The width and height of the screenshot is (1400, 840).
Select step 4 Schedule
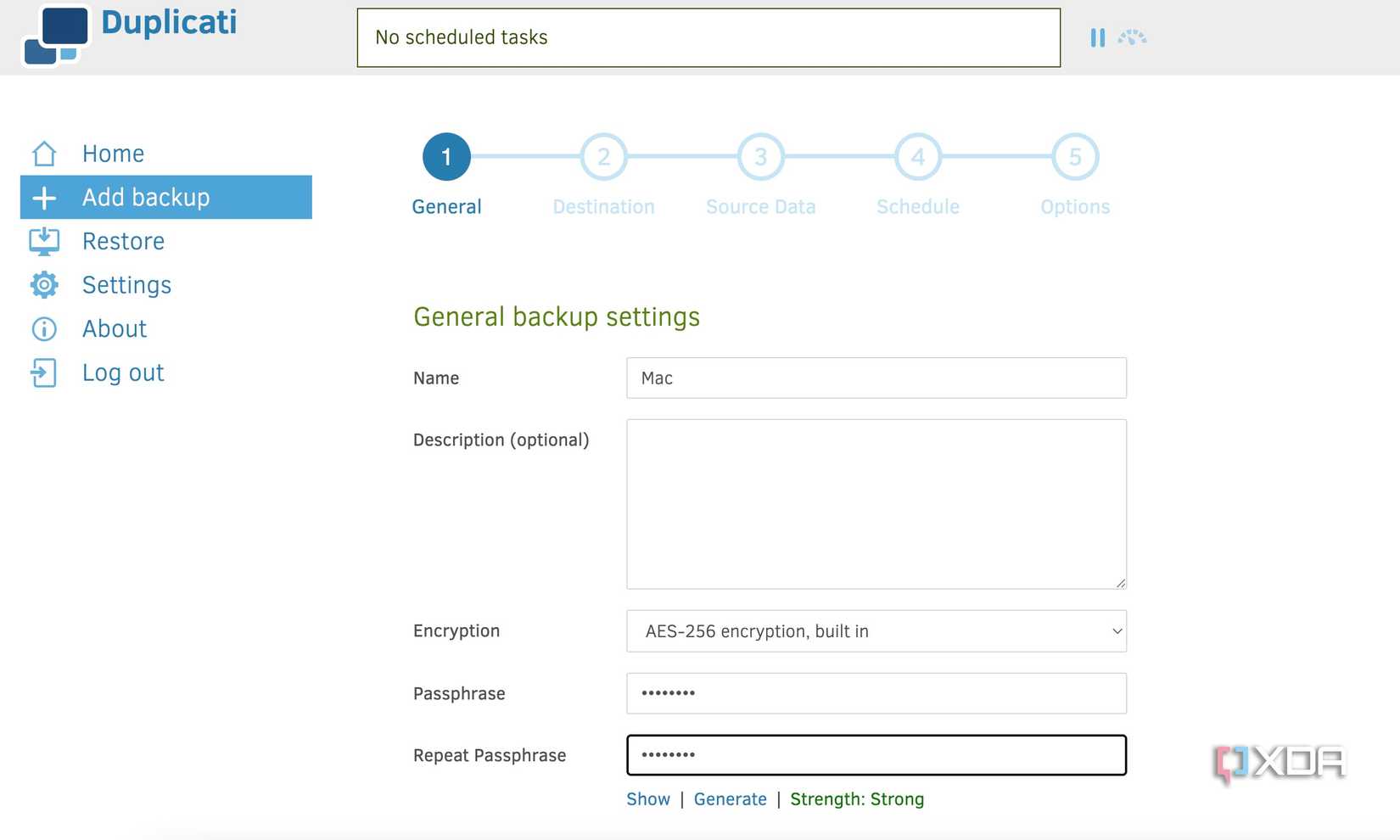[x=917, y=157]
